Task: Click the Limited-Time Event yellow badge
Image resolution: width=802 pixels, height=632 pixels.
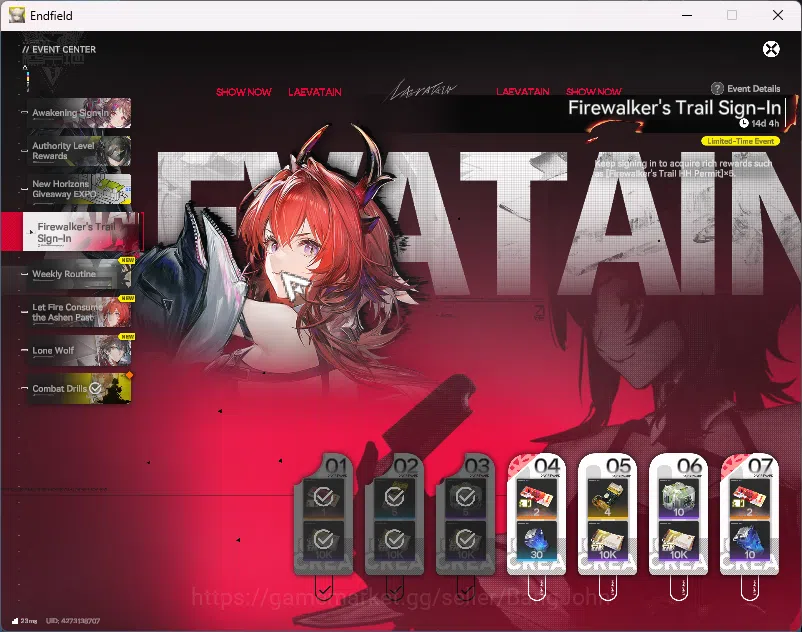Action: click(x=740, y=141)
